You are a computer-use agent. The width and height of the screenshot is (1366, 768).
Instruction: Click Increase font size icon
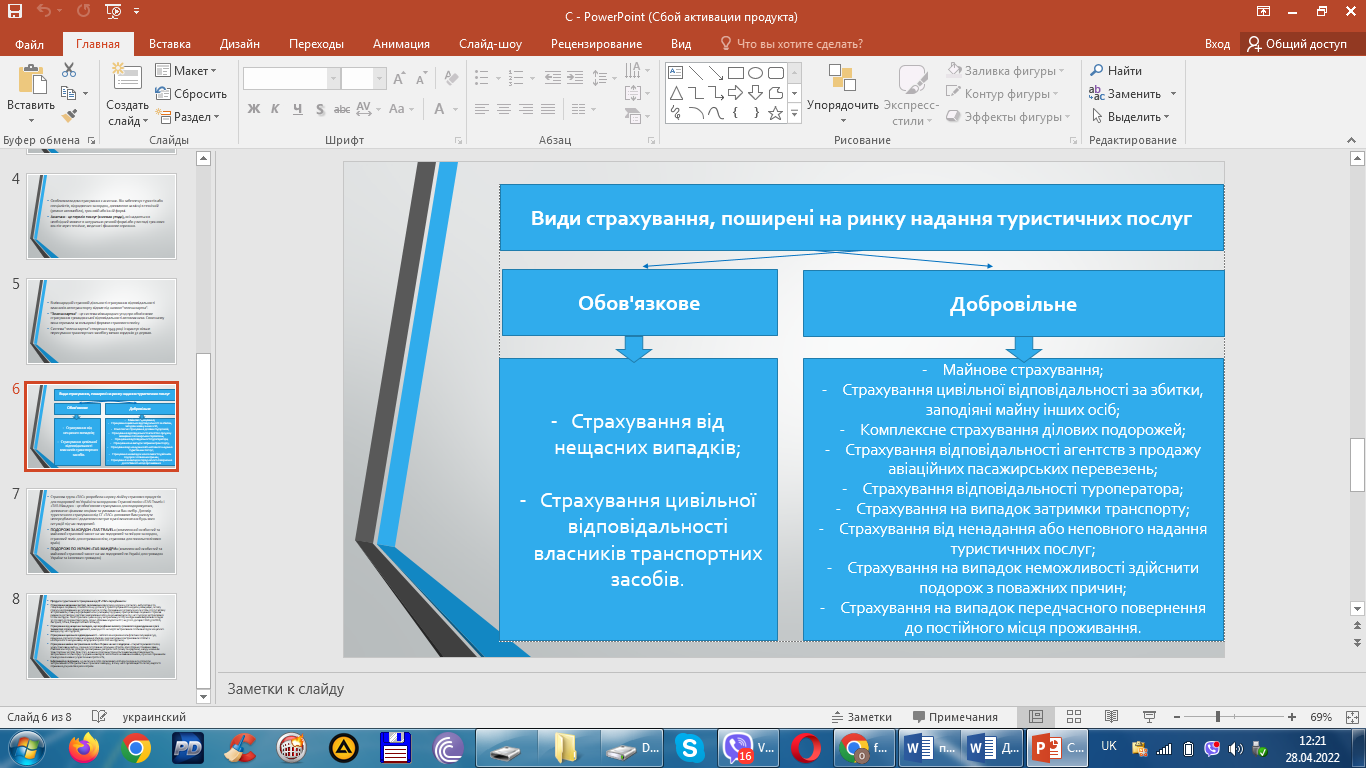(x=401, y=78)
